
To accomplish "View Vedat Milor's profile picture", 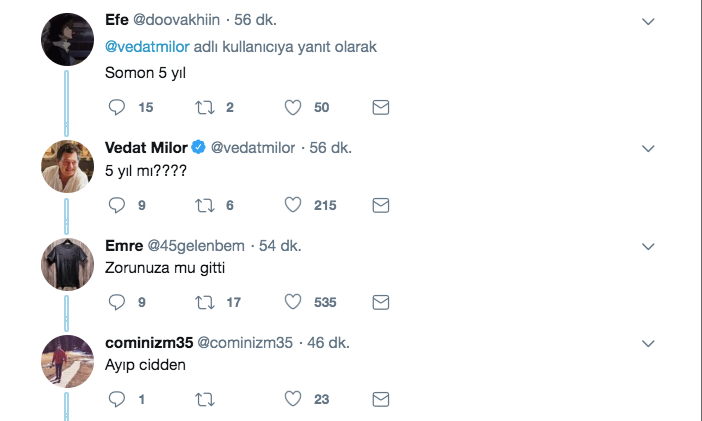I will [68, 166].
